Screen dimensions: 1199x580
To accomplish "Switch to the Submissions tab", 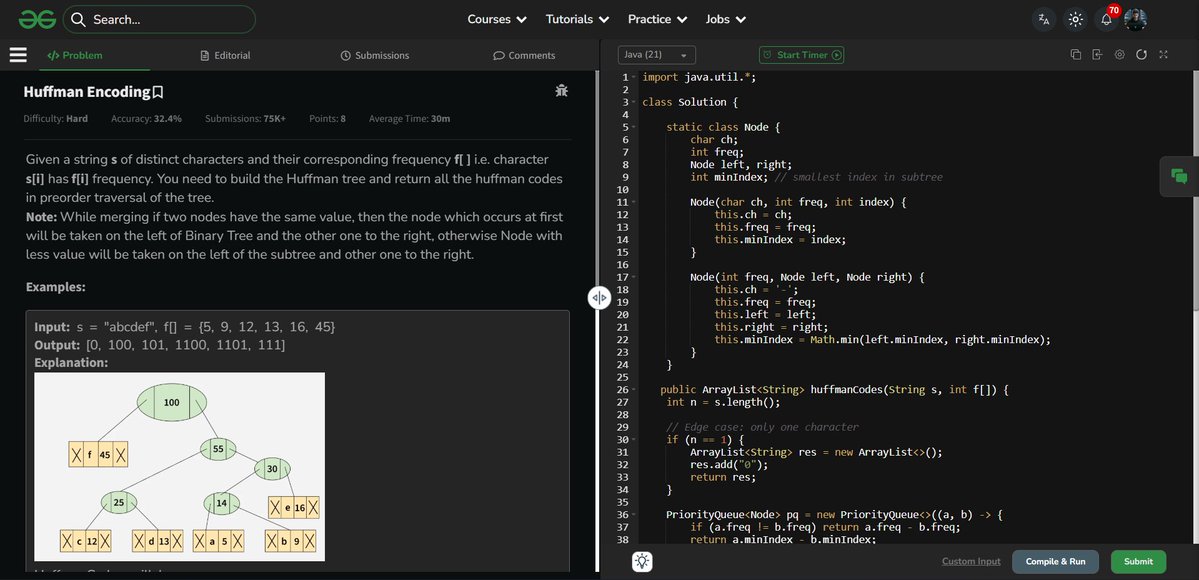I will [375, 55].
